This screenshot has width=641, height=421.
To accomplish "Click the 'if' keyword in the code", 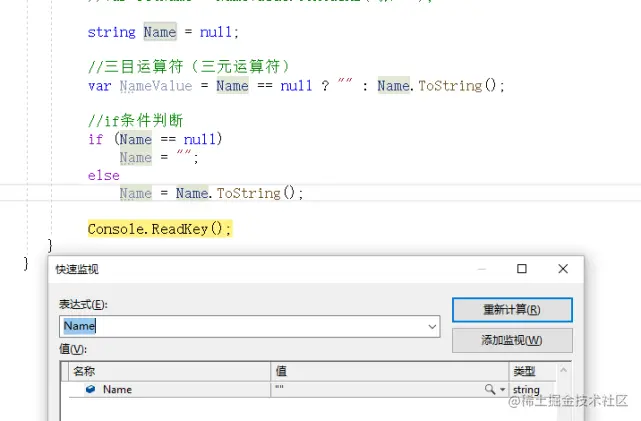I will coord(96,139).
